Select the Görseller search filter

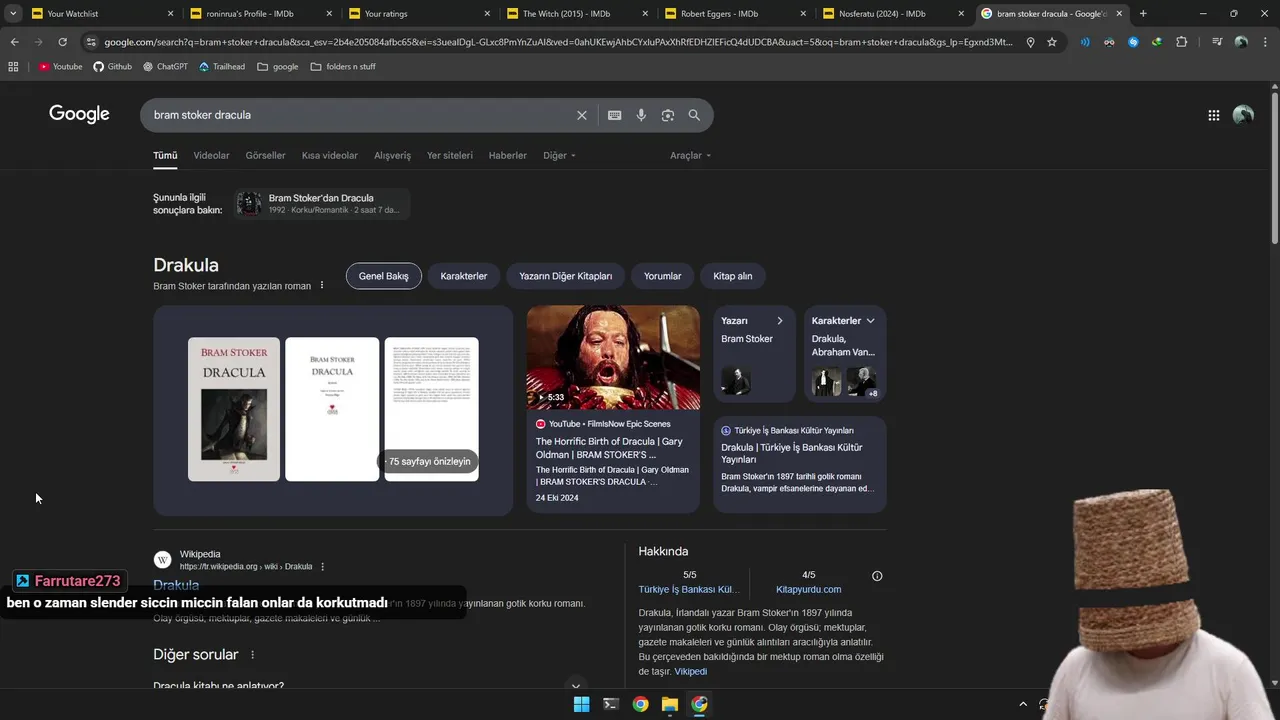coord(265,155)
